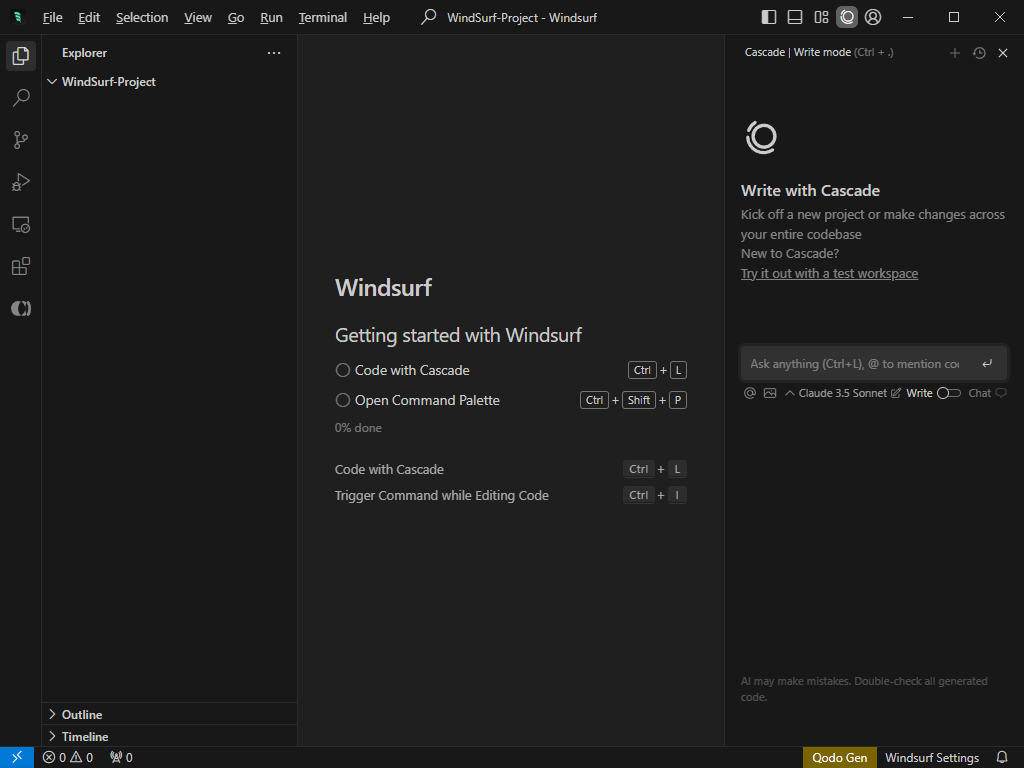Image resolution: width=1024 pixels, height=768 pixels.
Task: Start a new Cascade conversation with plus icon
Action: (955, 53)
